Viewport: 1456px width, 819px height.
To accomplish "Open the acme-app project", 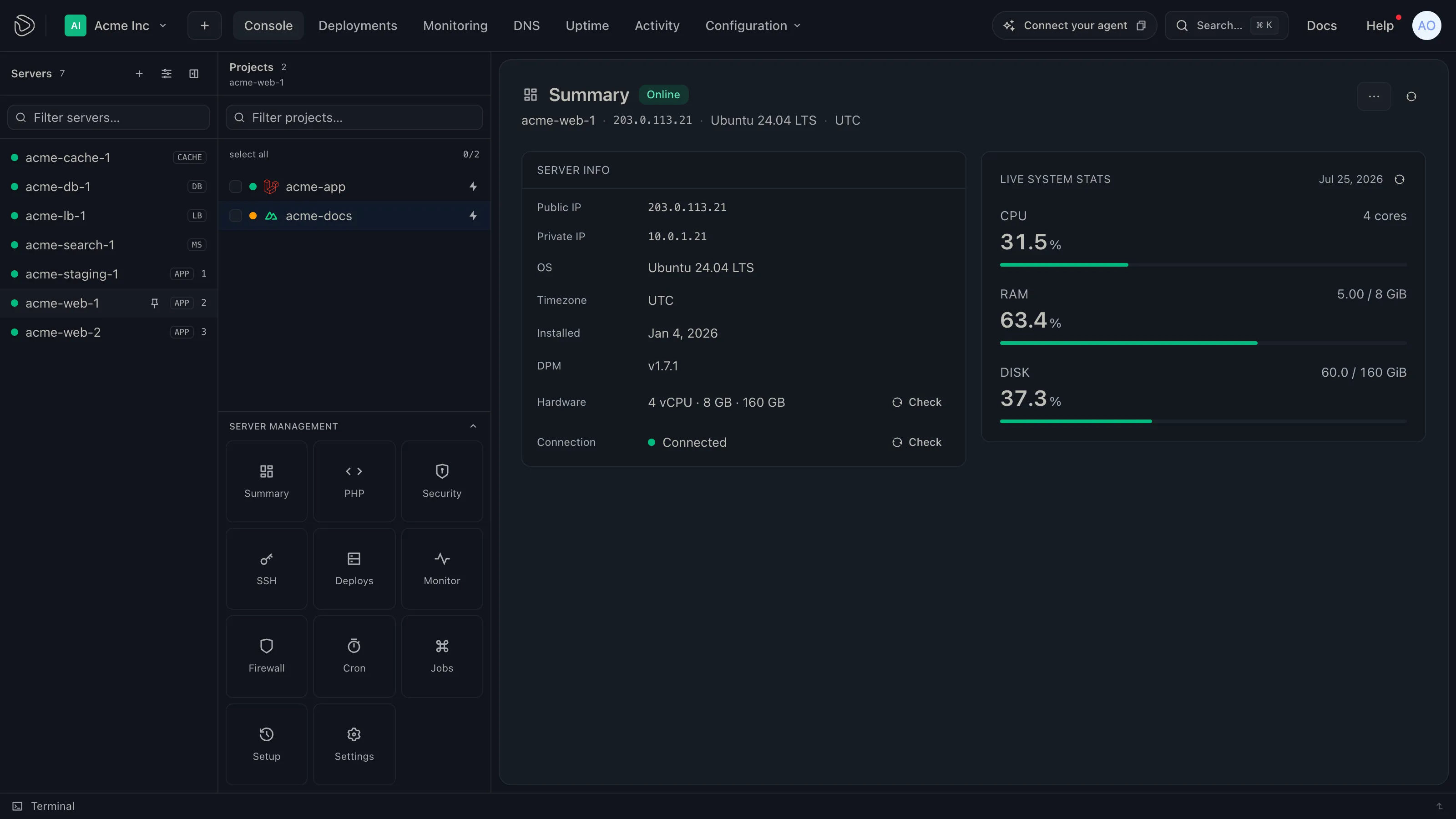I will tap(315, 187).
